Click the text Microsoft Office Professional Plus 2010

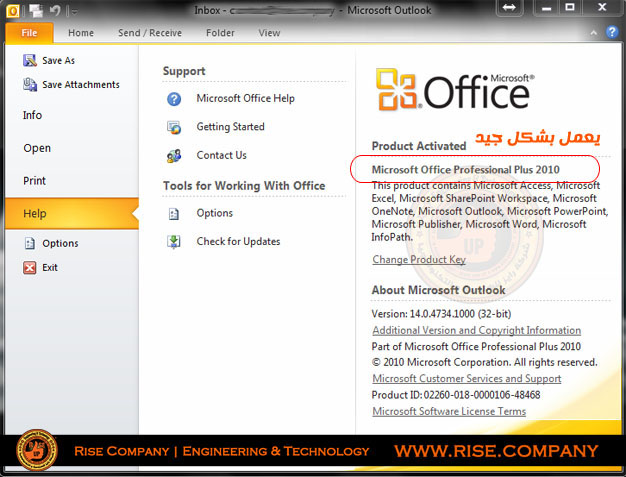point(466,170)
